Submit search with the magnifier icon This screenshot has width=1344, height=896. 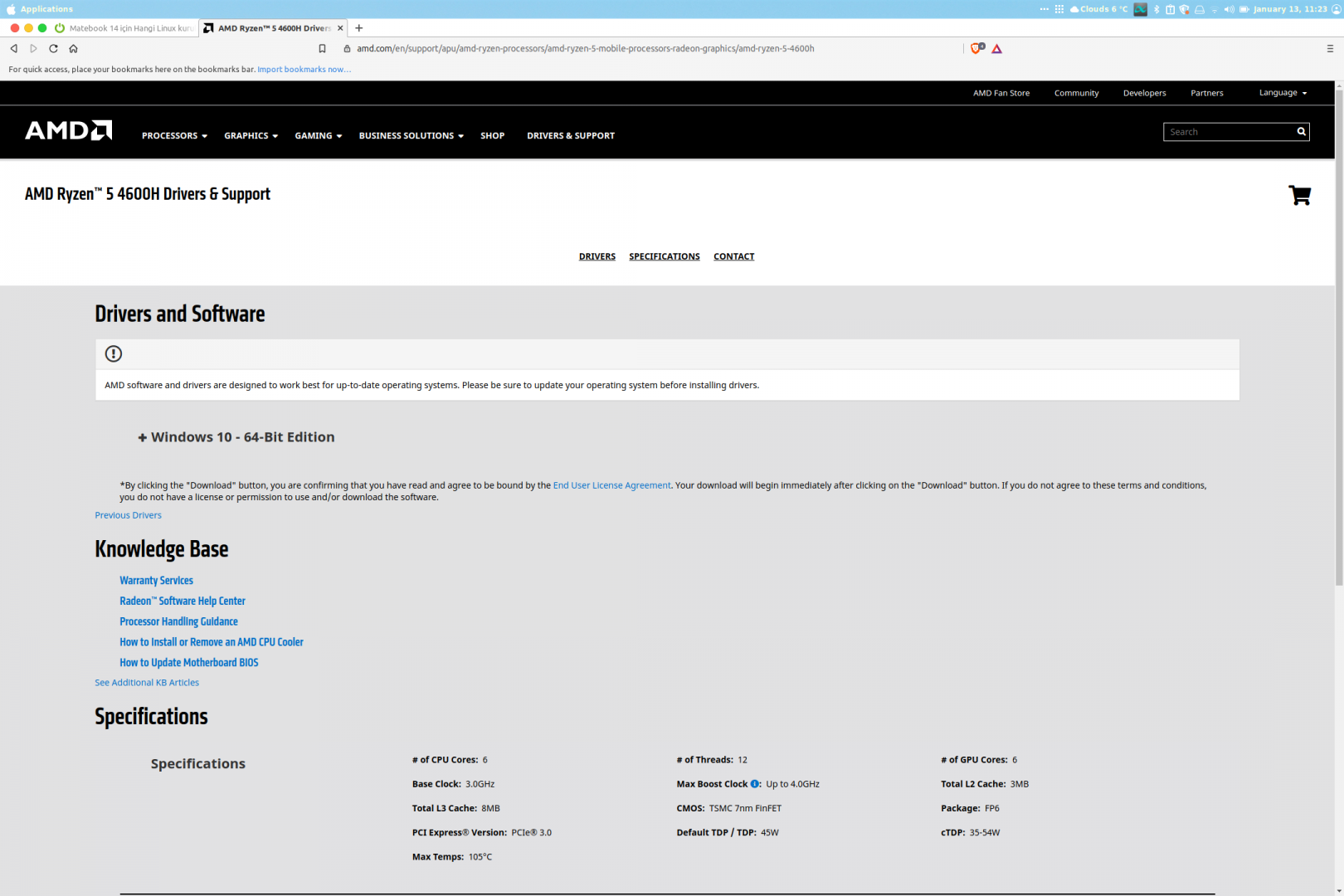pos(1302,132)
